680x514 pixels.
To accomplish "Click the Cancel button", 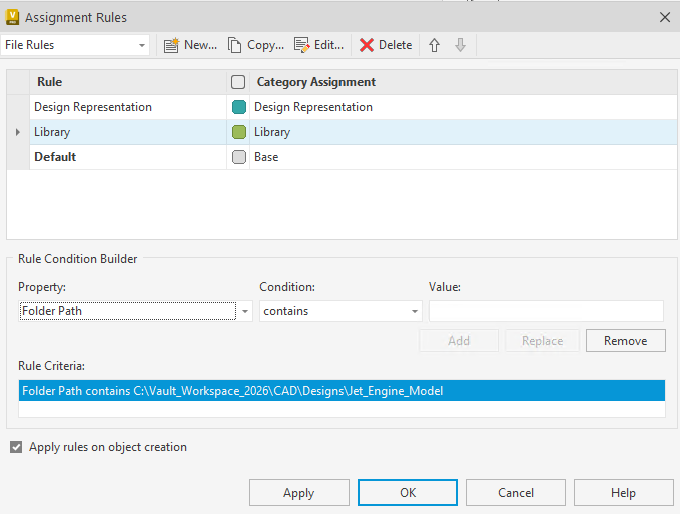I will [516, 492].
